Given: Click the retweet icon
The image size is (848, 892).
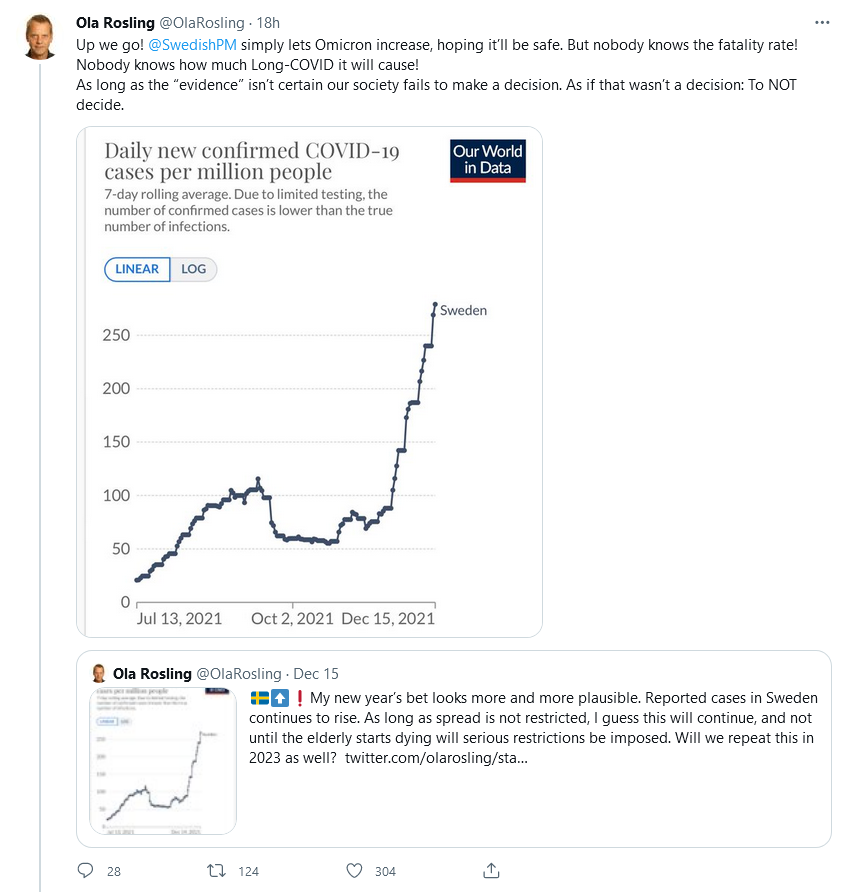Looking at the screenshot, I should point(214,870).
